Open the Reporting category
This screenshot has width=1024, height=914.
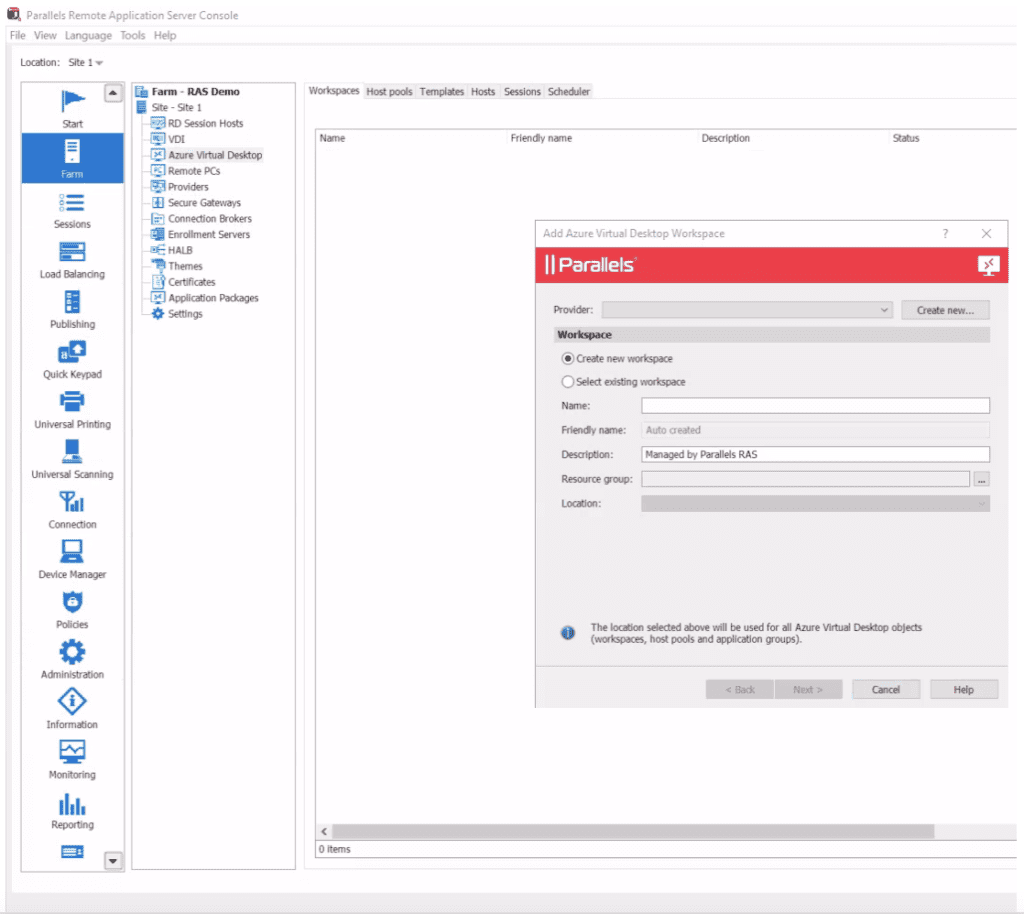point(72,812)
